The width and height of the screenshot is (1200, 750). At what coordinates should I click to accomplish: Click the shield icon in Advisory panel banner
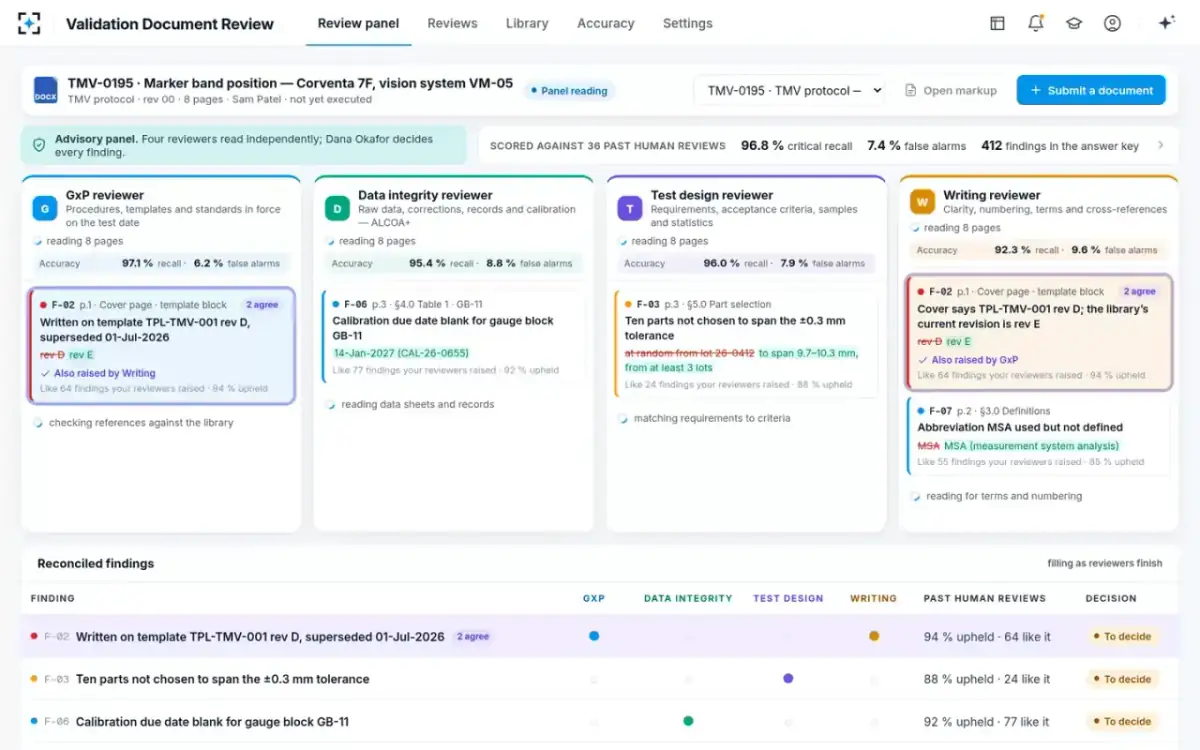[x=39, y=145]
